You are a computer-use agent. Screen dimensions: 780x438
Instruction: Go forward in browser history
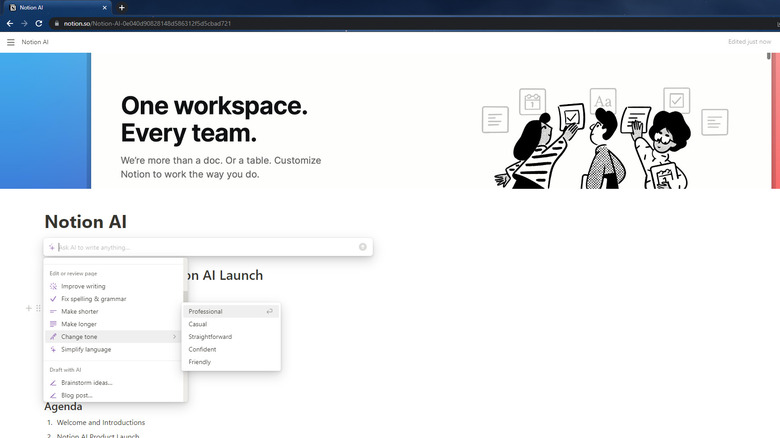[x=24, y=23]
